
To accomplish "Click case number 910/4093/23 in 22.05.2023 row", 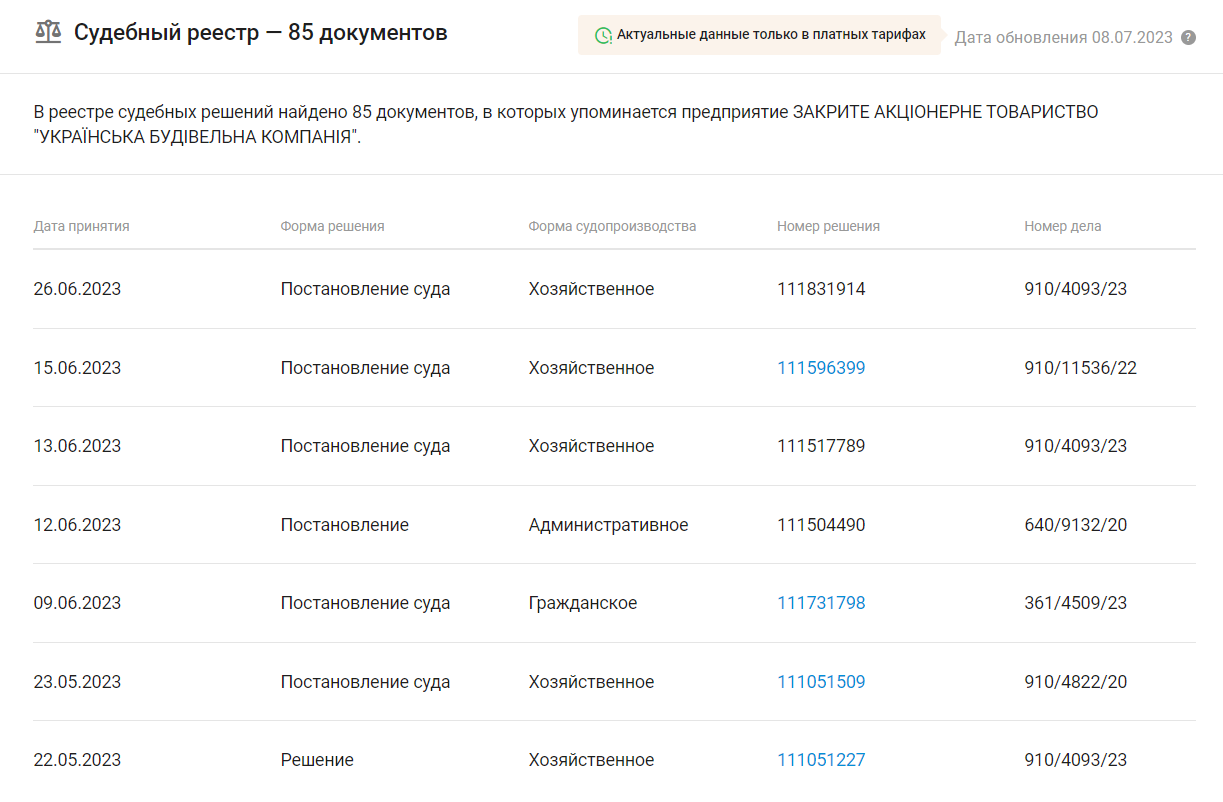I will pyautogui.click(x=1075, y=760).
